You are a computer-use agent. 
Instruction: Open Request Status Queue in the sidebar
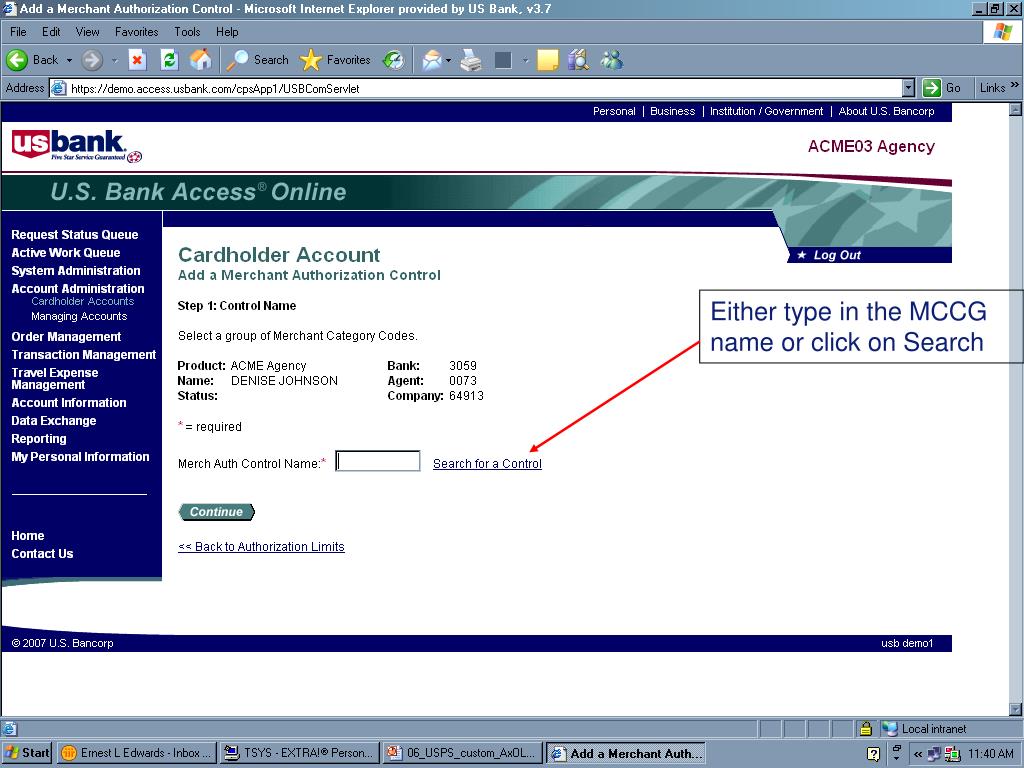(74, 234)
